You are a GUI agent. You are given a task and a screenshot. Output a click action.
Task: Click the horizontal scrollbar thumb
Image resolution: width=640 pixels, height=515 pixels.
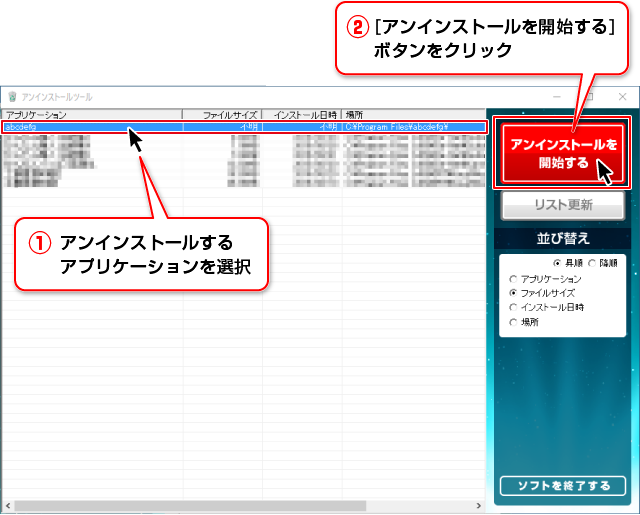tap(190, 506)
